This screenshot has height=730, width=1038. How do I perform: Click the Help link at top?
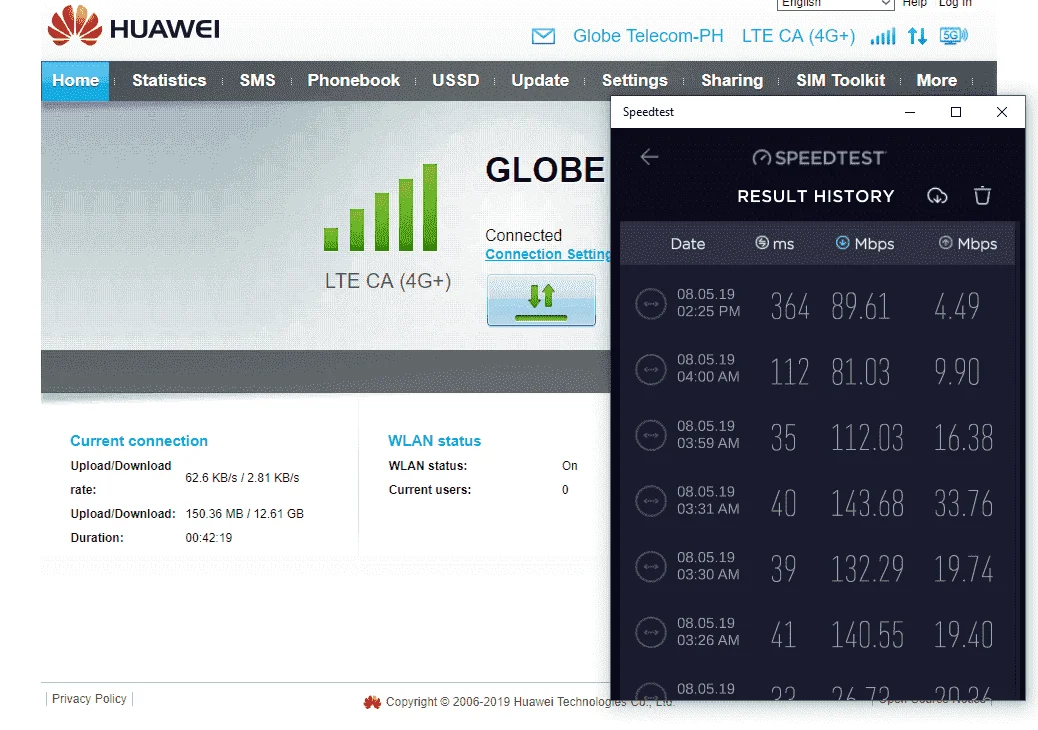coord(914,3)
